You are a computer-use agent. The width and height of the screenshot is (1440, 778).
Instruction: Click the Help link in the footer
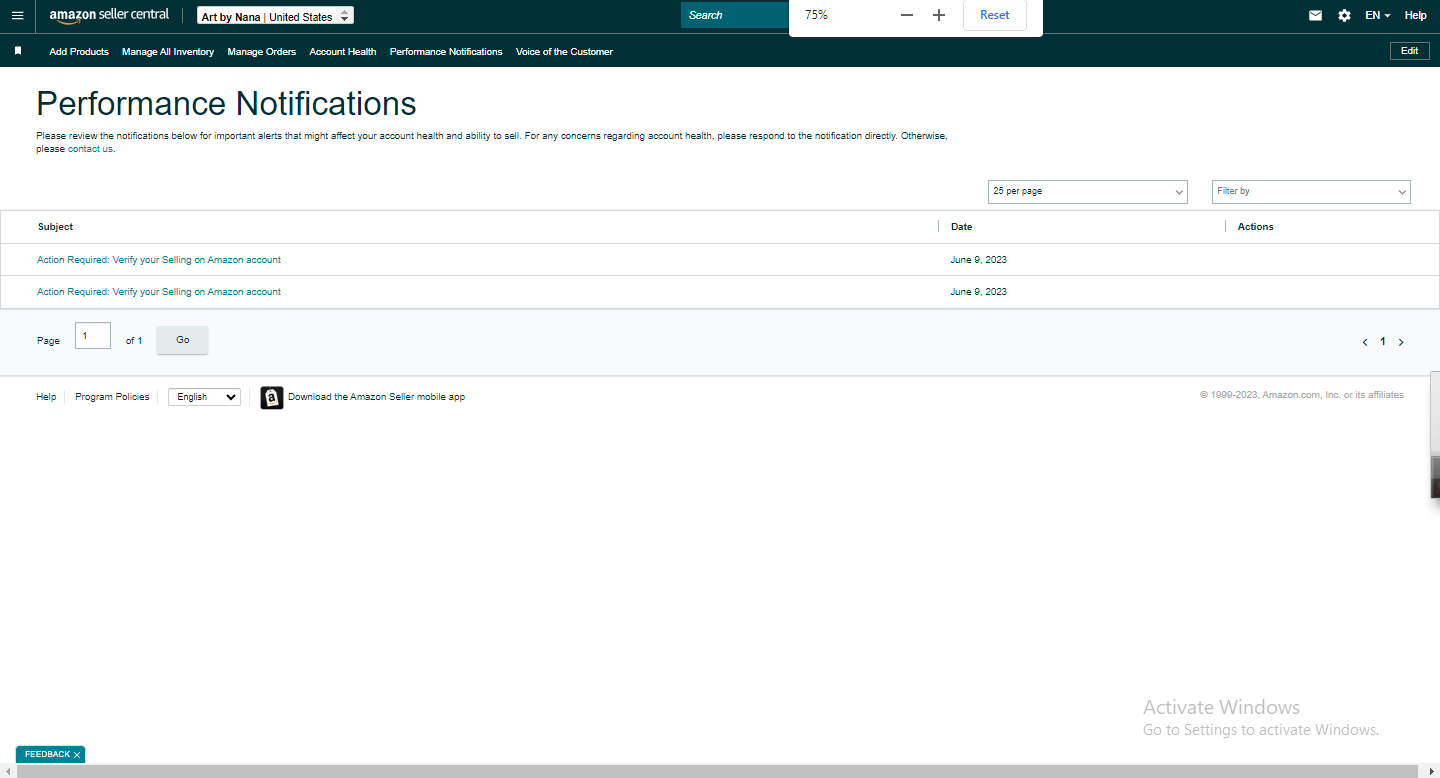[46, 397]
